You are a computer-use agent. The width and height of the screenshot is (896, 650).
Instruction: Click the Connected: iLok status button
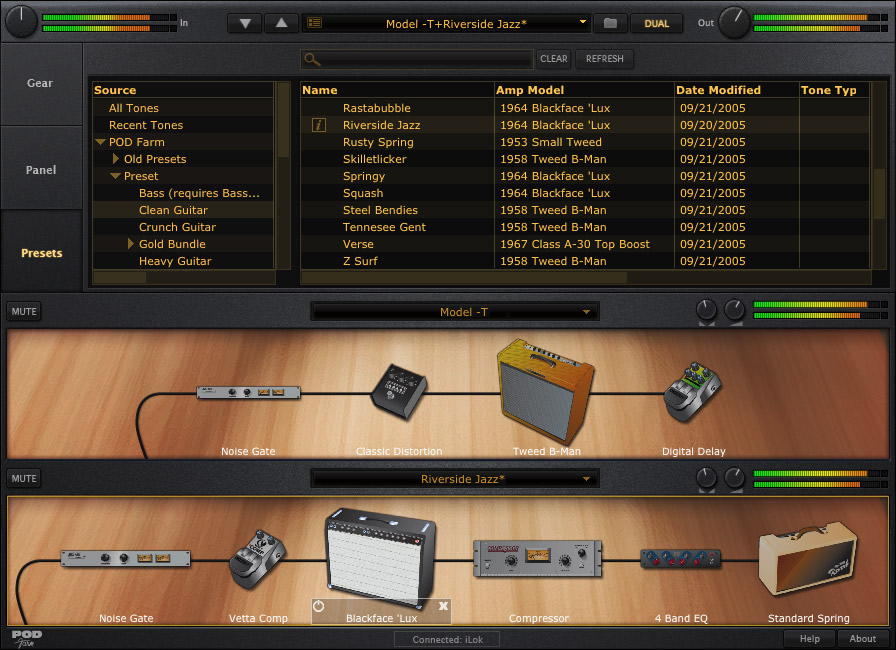(x=447, y=639)
